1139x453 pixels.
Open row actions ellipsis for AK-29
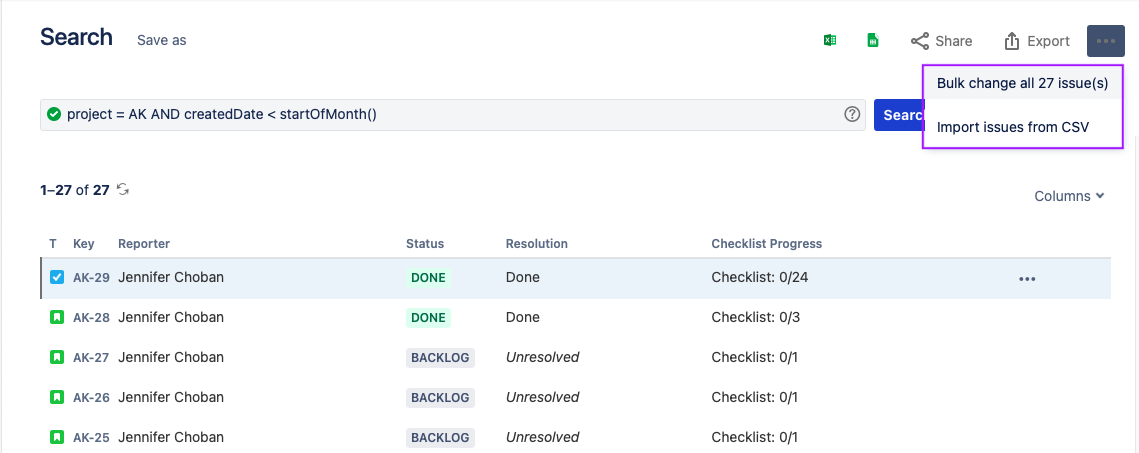click(x=1027, y=278)
